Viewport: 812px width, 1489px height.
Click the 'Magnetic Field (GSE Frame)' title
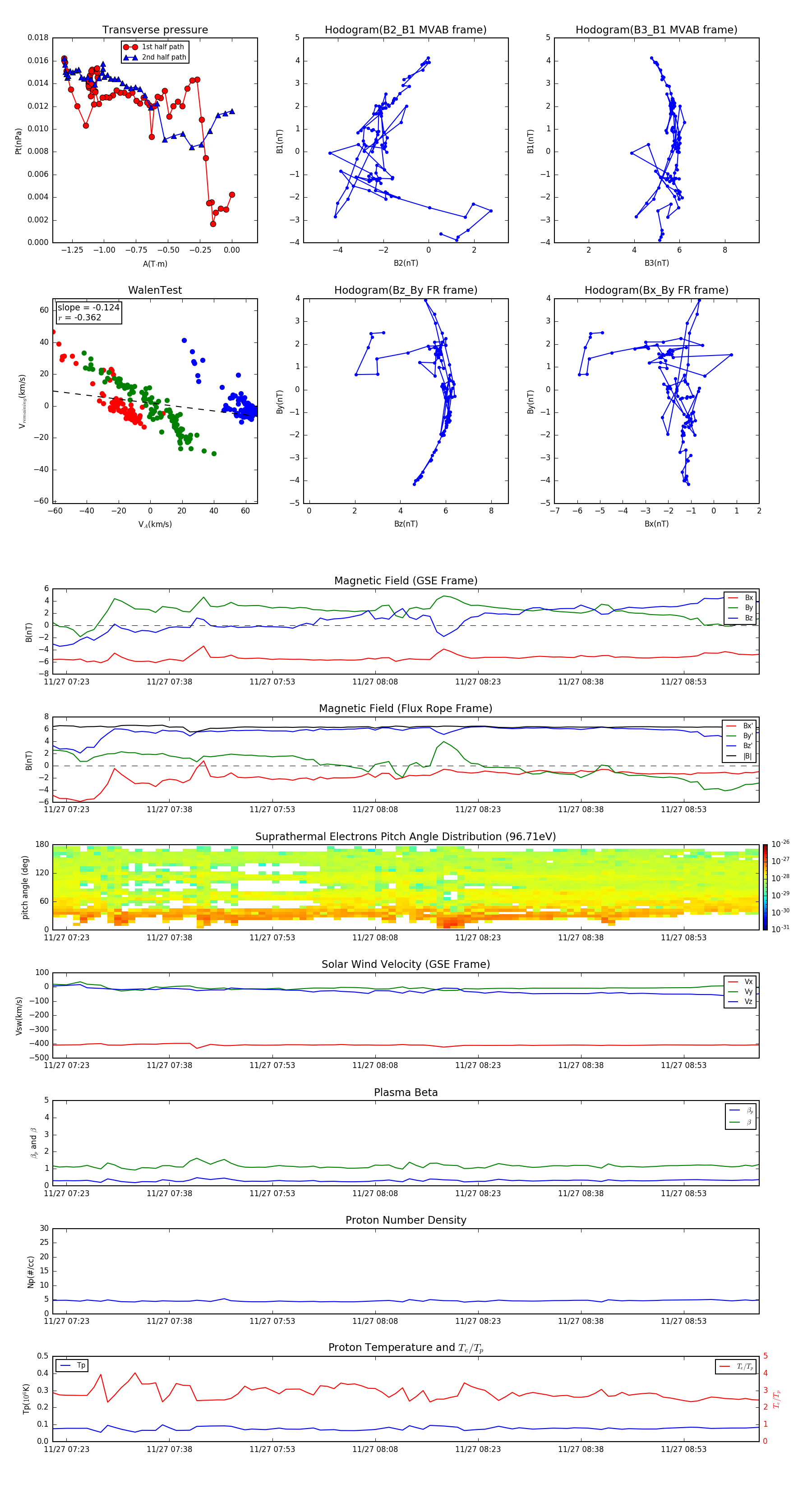point(406,581)
